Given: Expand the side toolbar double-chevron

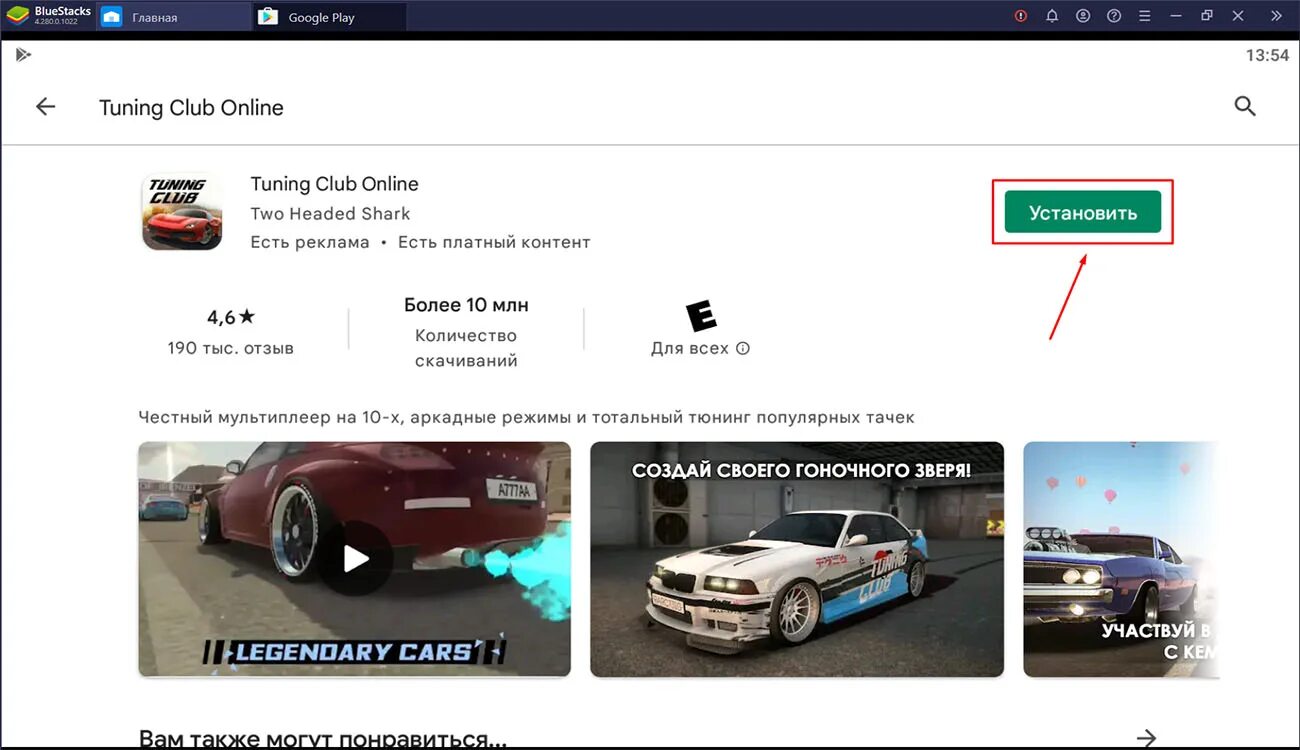Looking at the screenshot, I should (x=1276, y=16).
